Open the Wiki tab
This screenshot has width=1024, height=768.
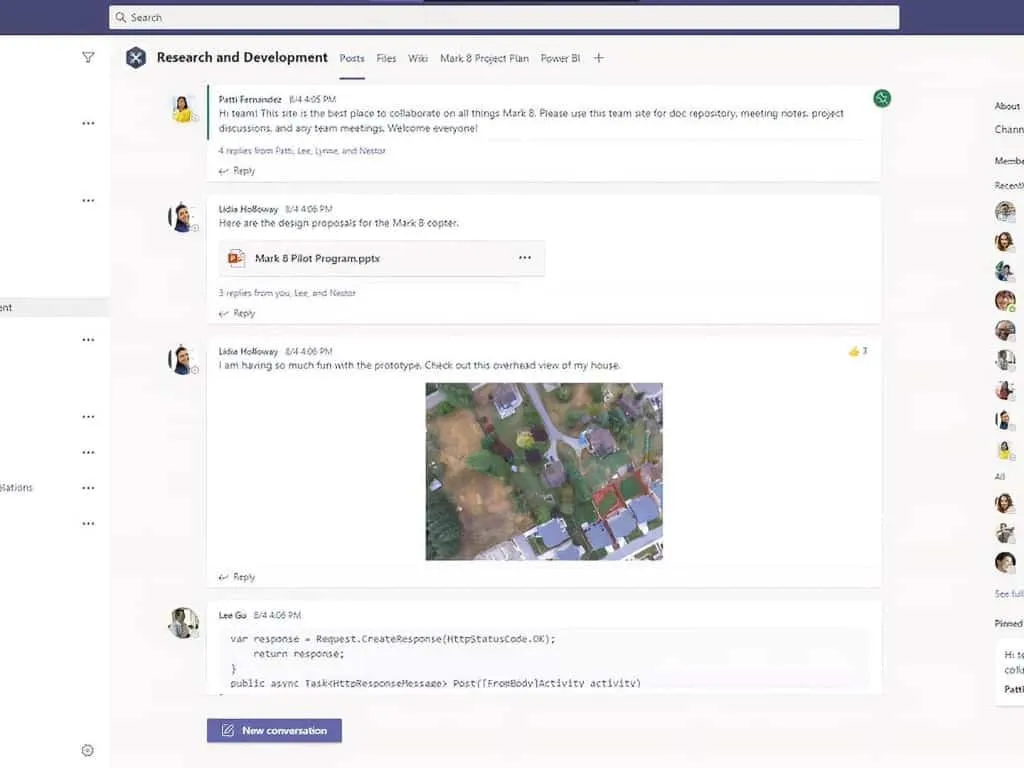[418, 58]
